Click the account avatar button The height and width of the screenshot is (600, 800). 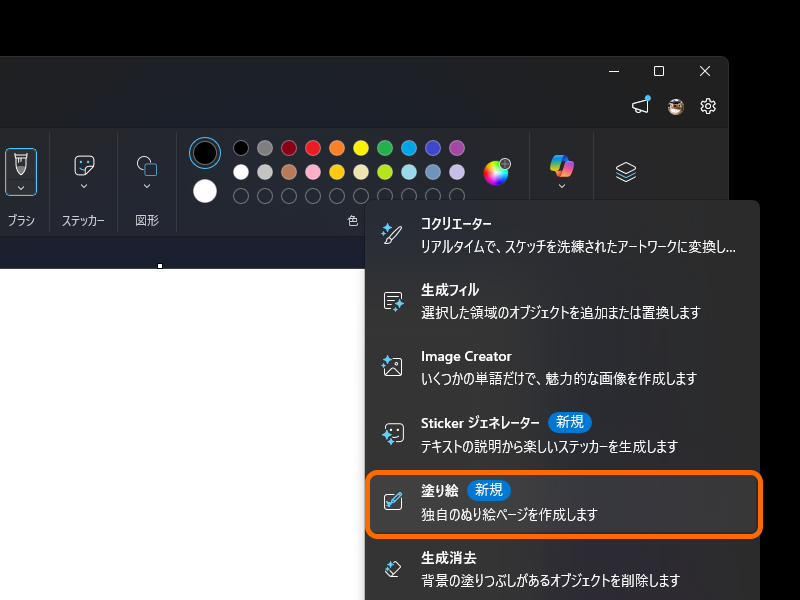coord(675,105)
